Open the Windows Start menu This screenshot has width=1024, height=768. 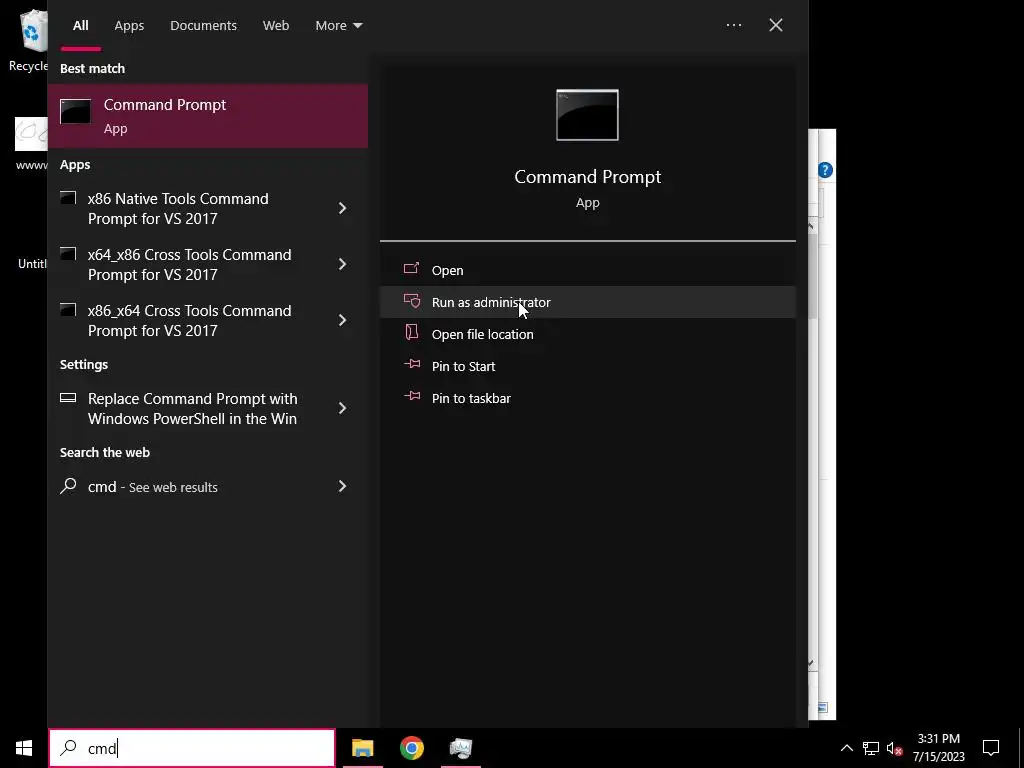(24, 748)
